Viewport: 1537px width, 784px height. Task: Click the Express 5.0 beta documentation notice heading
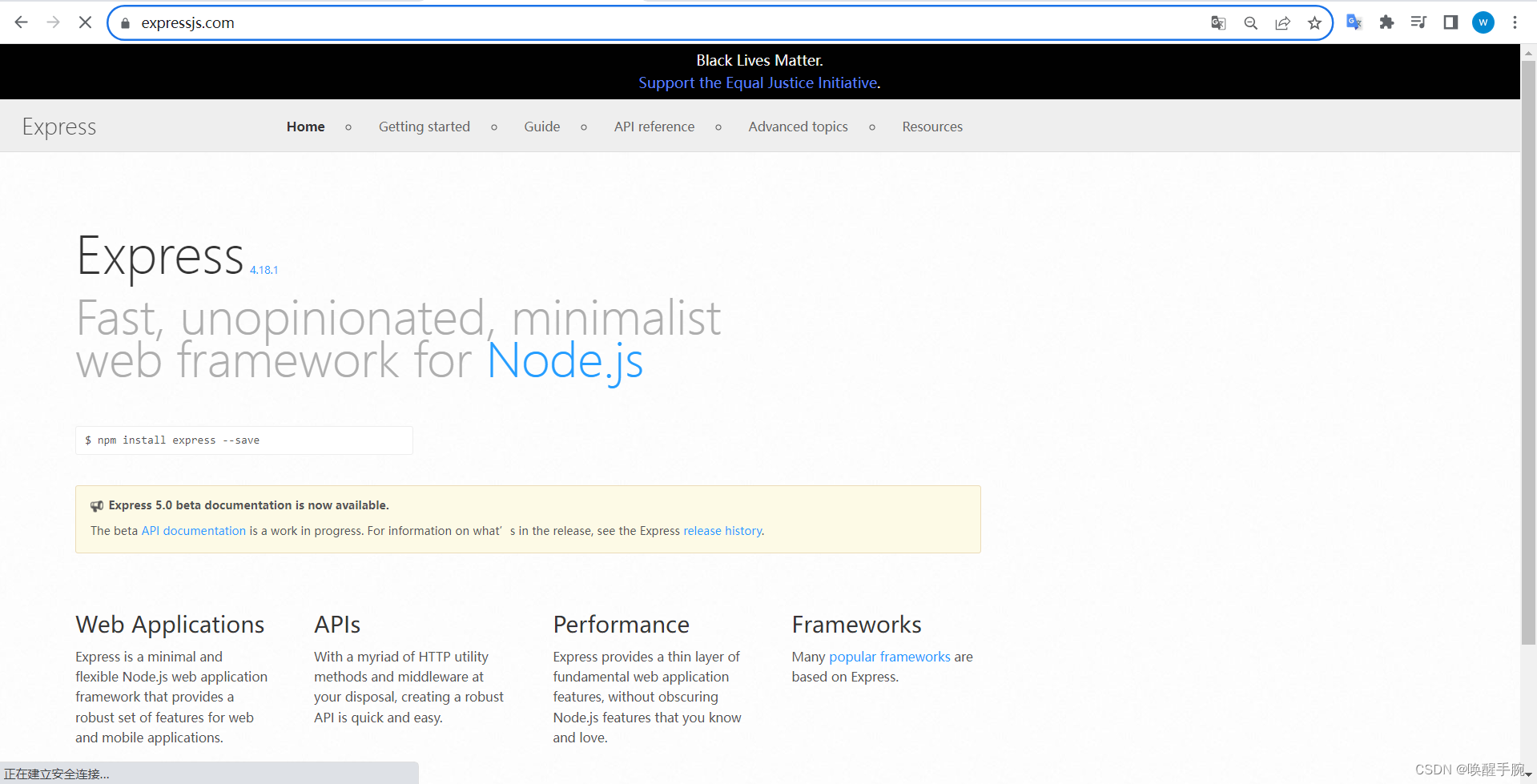click(x=248, y=505)
